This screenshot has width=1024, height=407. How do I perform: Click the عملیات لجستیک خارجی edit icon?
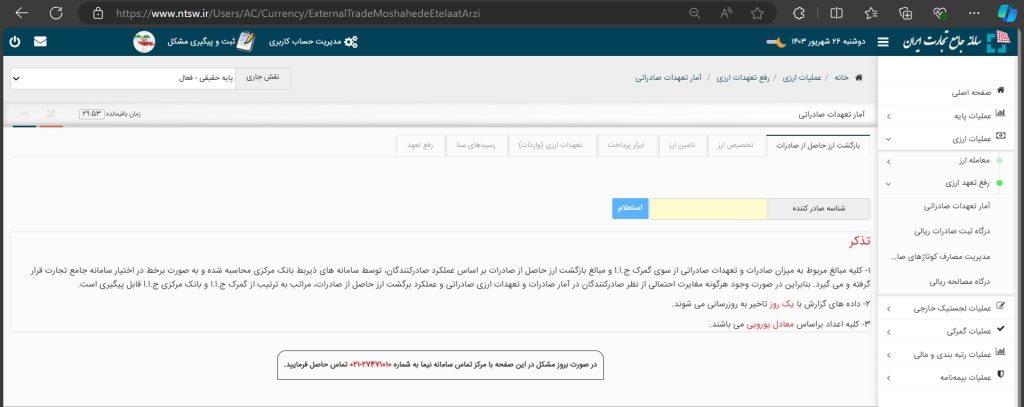pos(1000,307)
